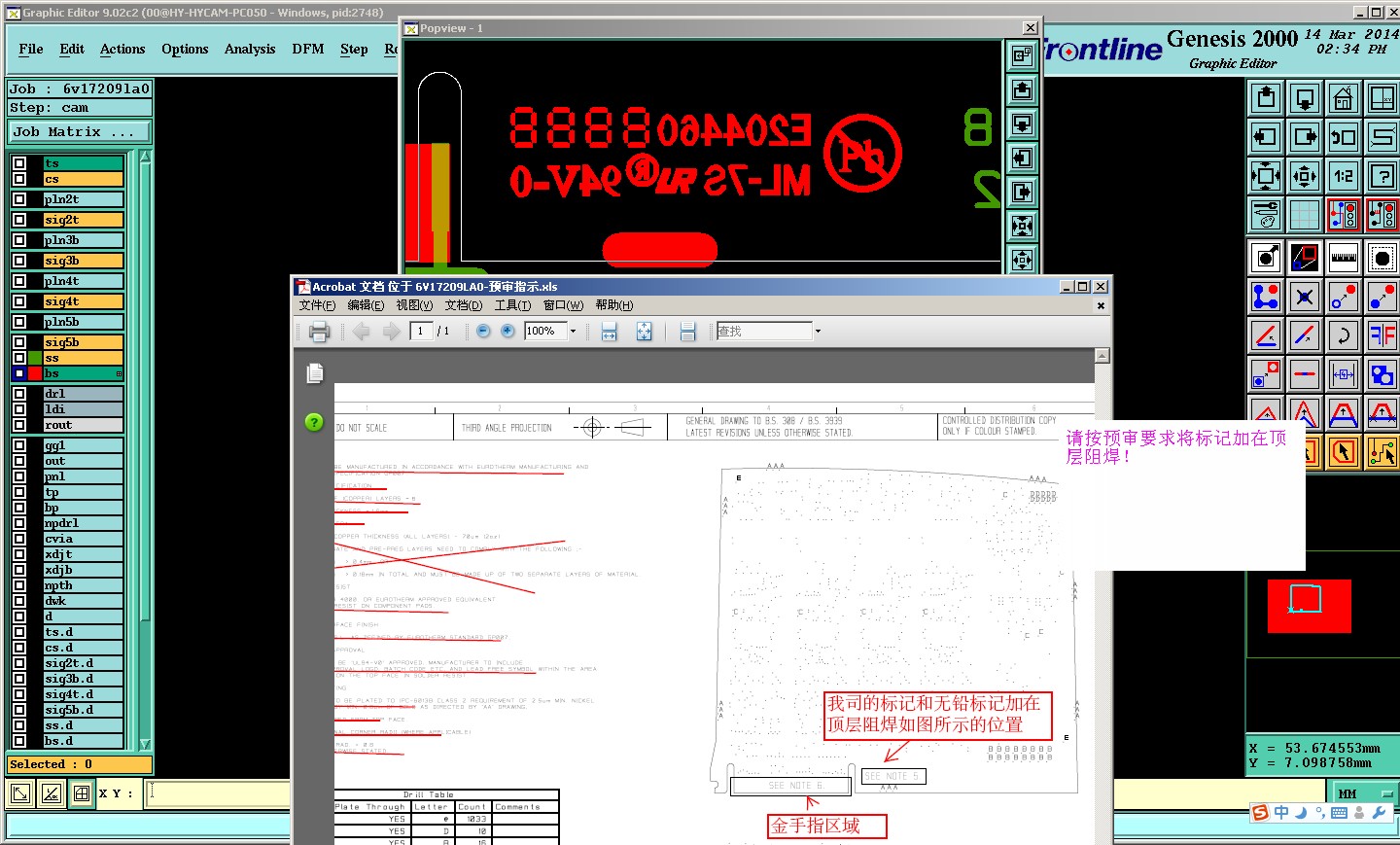Open the Acrobat 工具(T) menu
This screenshot has height=845, width=1400.
[x=512, y=305]
